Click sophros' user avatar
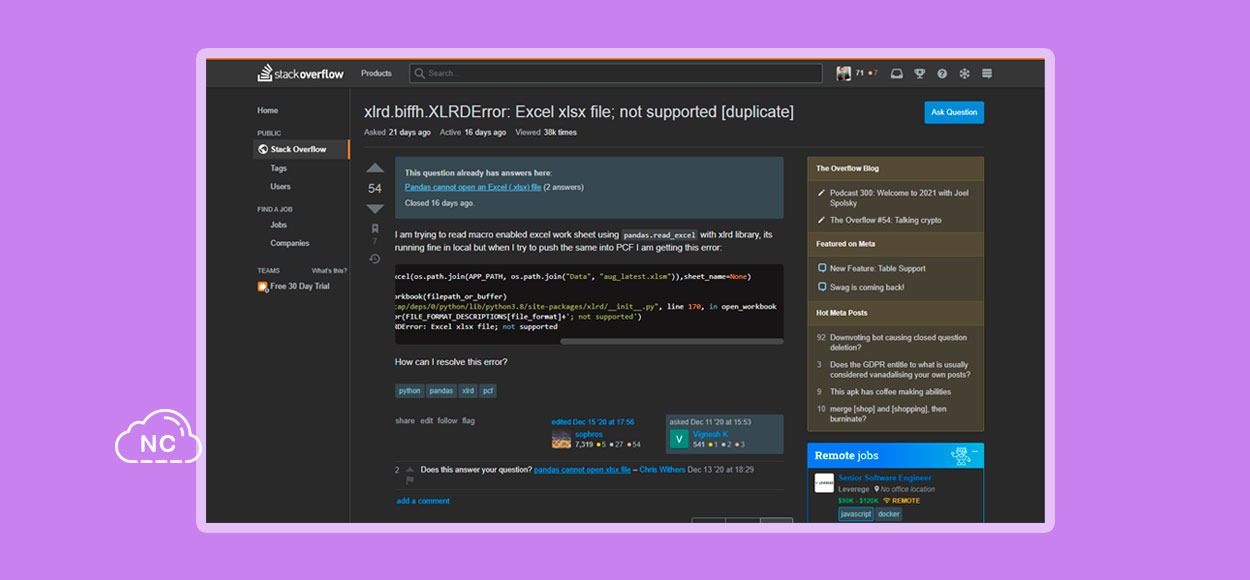Screen dimensions: 1250x580 (561, 438)
